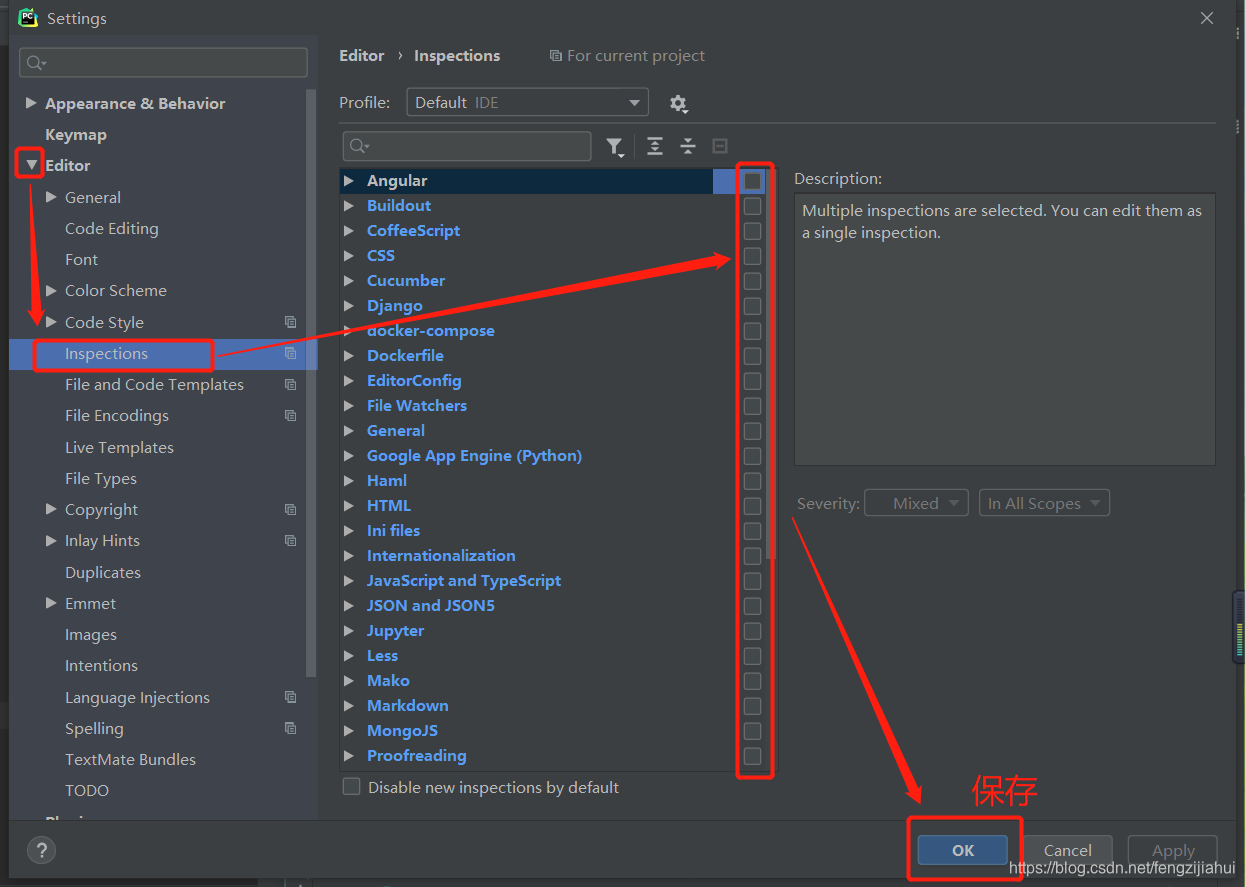
Task: Toggle the Django inspections checkbox
Action: [753, 306]
